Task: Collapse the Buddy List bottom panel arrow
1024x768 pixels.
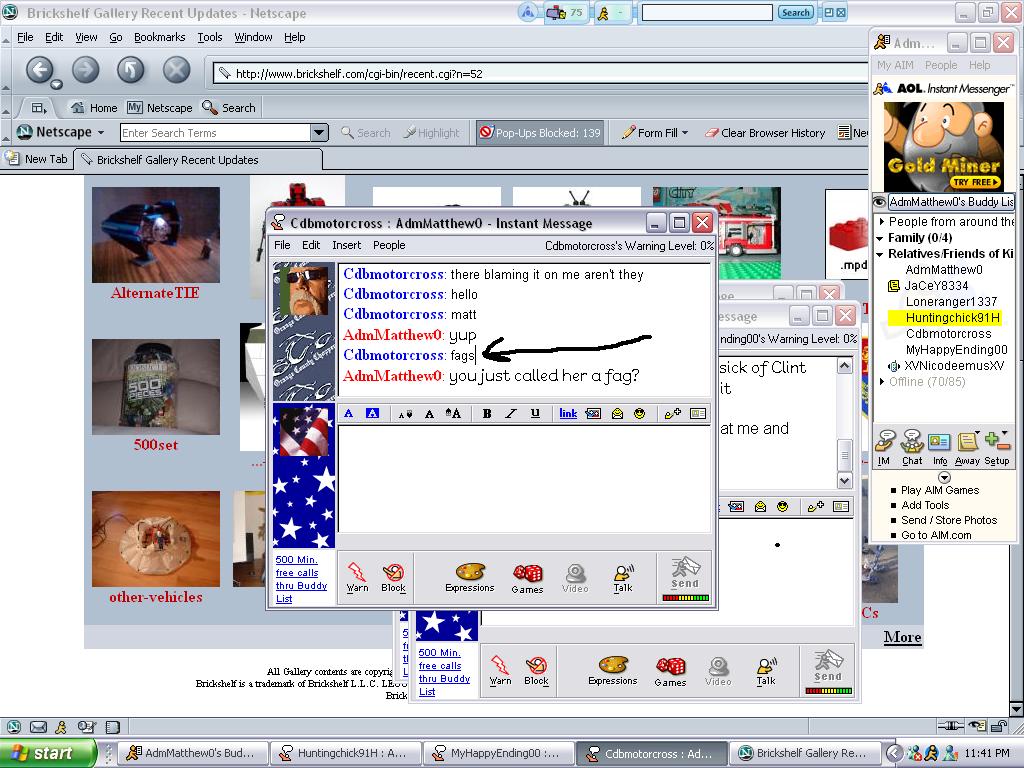Action: click(x=944, y=477)
